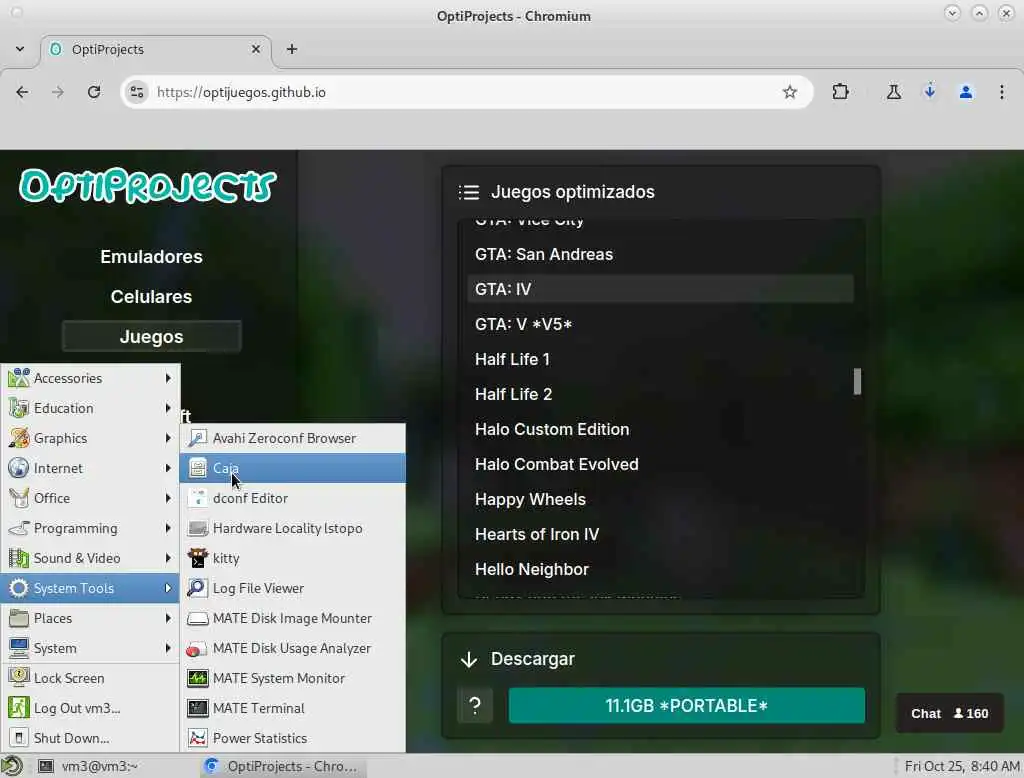Image resolution: width=1024 pixels, height=778 pixels.
Task: Click the browser forward arrow
Action: 58,92
